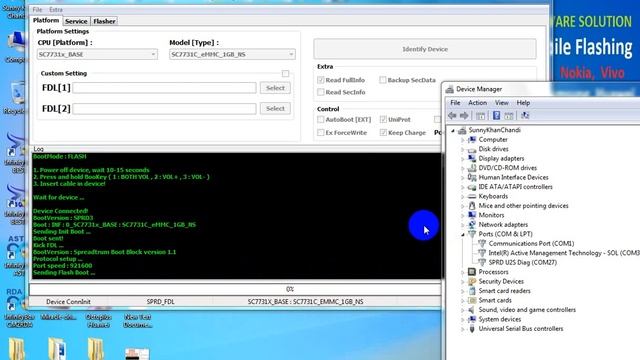Click the Processors category icon

(472, 272)
